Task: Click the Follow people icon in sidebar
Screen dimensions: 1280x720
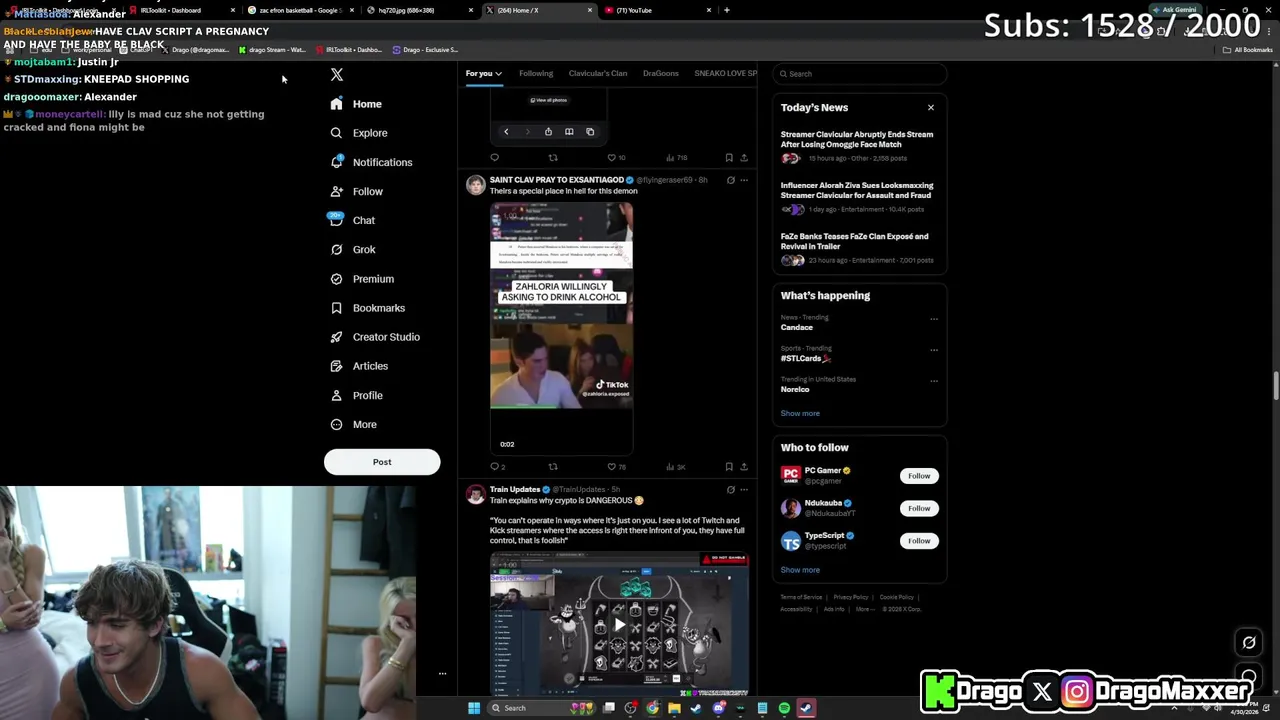Action: 336,191
